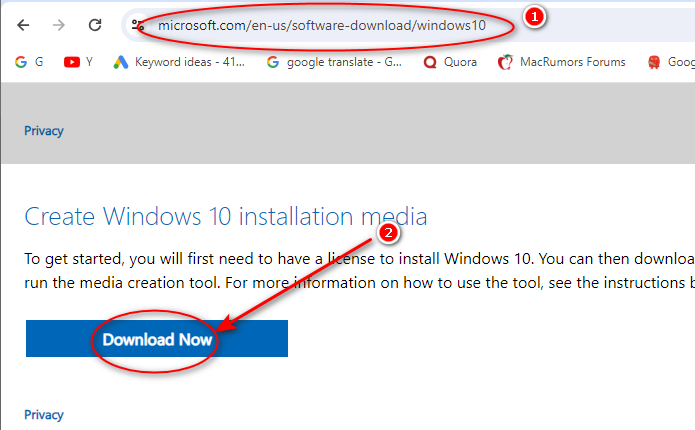
Task: Open site information icon in address bar
Action: pyautogui.click(x=138, y=25)
